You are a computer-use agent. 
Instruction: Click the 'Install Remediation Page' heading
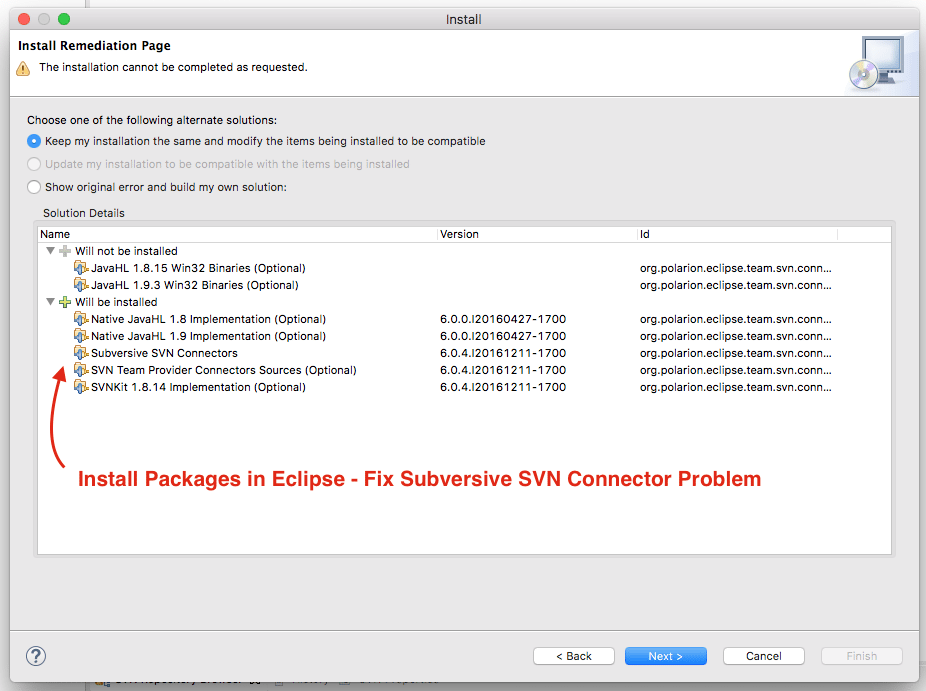[94, 45]
